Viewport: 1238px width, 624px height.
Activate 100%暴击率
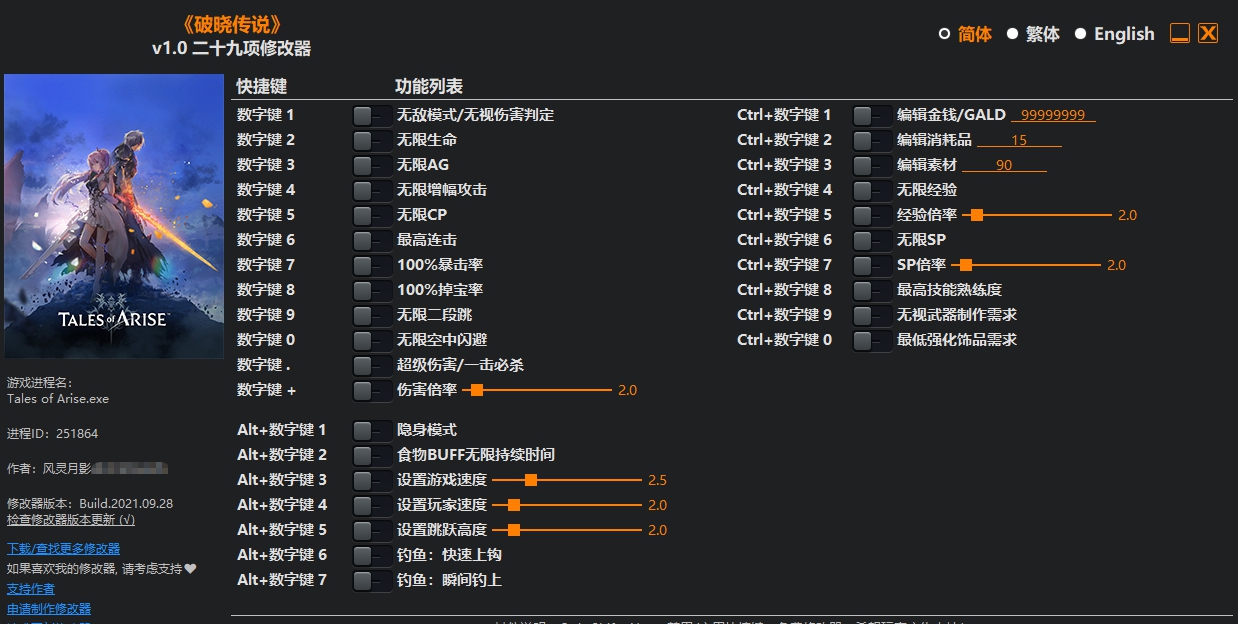click(371, 264)
